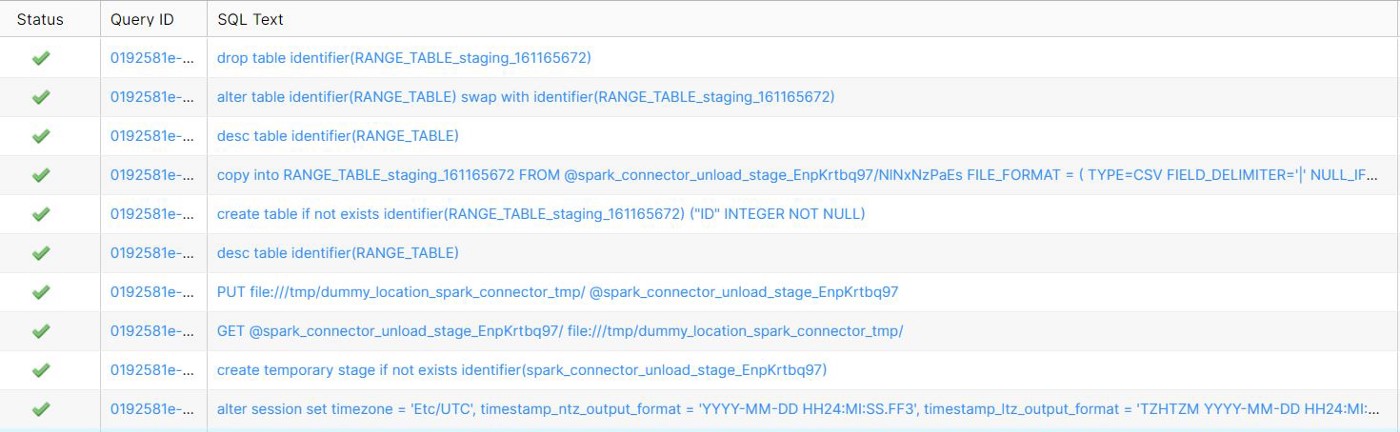
Task: Sort by the Status column header
Action: pos(40,19)
